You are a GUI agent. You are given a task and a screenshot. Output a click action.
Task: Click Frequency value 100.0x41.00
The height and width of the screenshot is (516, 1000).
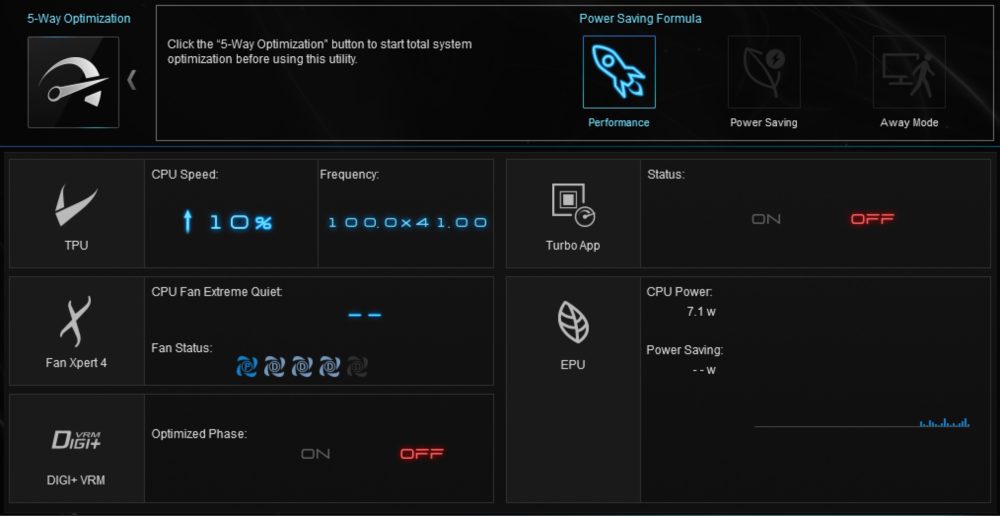click(x=408, y=223)
